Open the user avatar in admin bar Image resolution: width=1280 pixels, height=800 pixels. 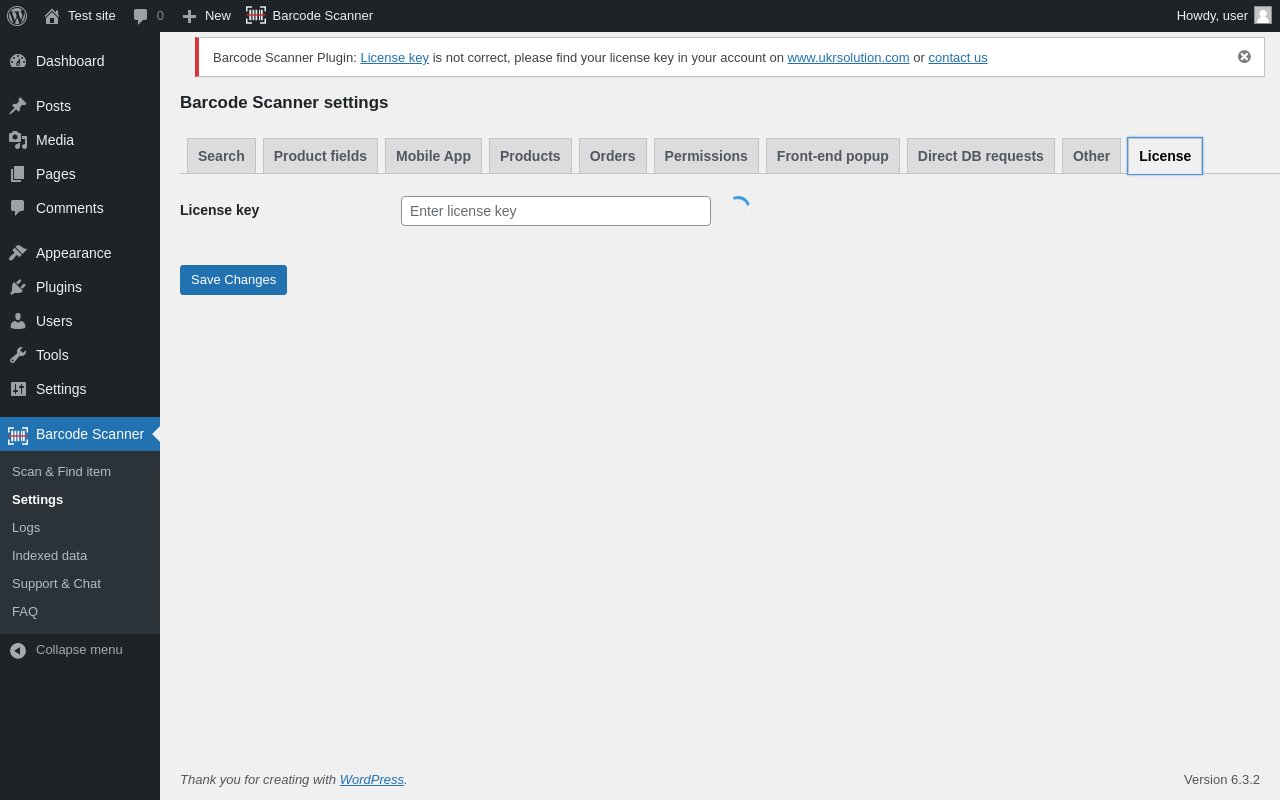1263,15
